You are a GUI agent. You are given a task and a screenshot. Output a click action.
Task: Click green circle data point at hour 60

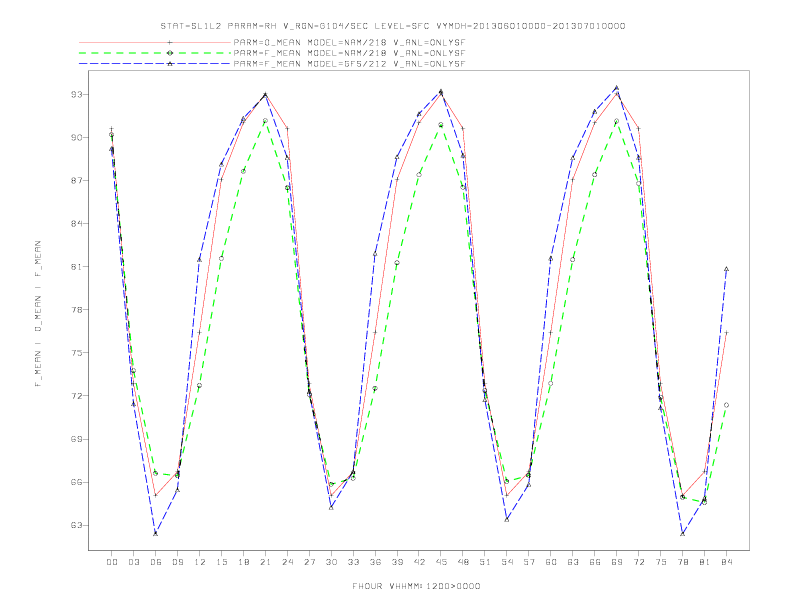tap(551, 384)
